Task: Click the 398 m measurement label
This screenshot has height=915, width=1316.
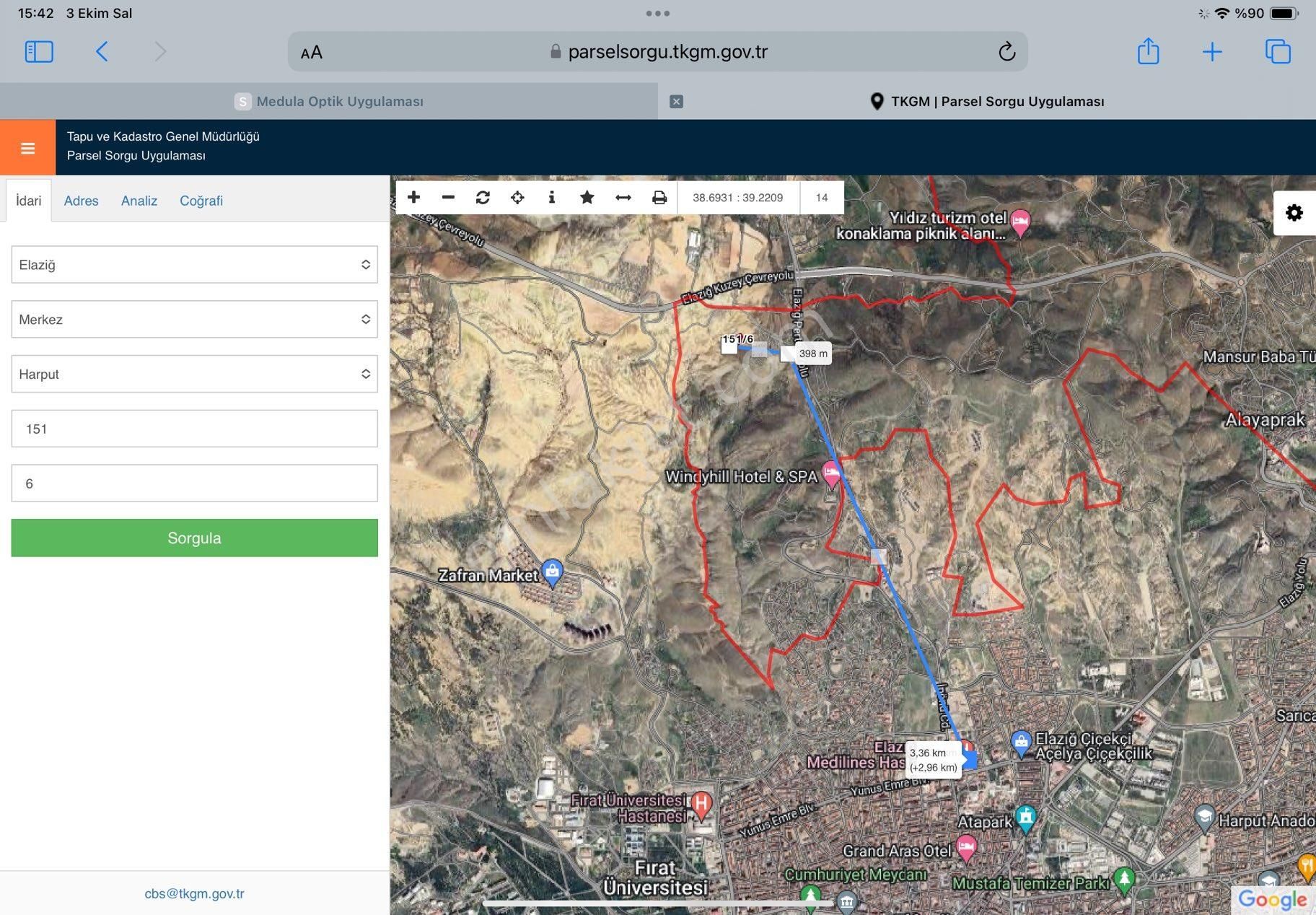Action: click(x=813, y=354)
